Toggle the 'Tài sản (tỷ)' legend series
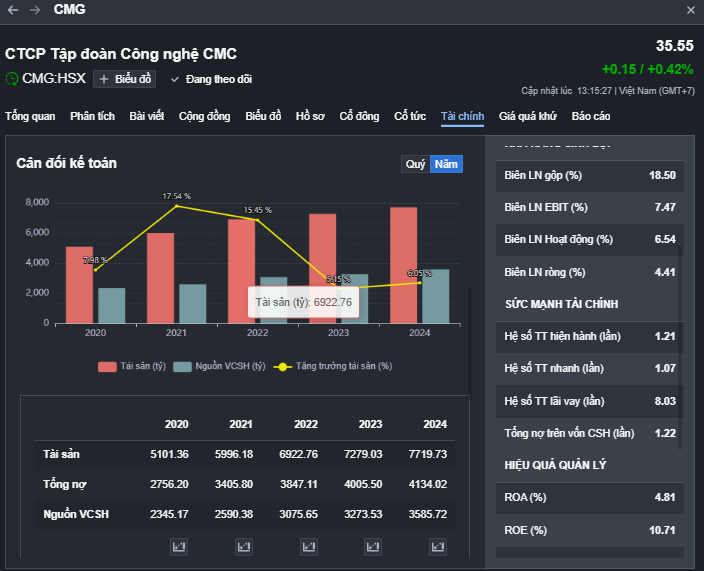The height and width of the screenshot is (571, 704). (x=133, y=366)
